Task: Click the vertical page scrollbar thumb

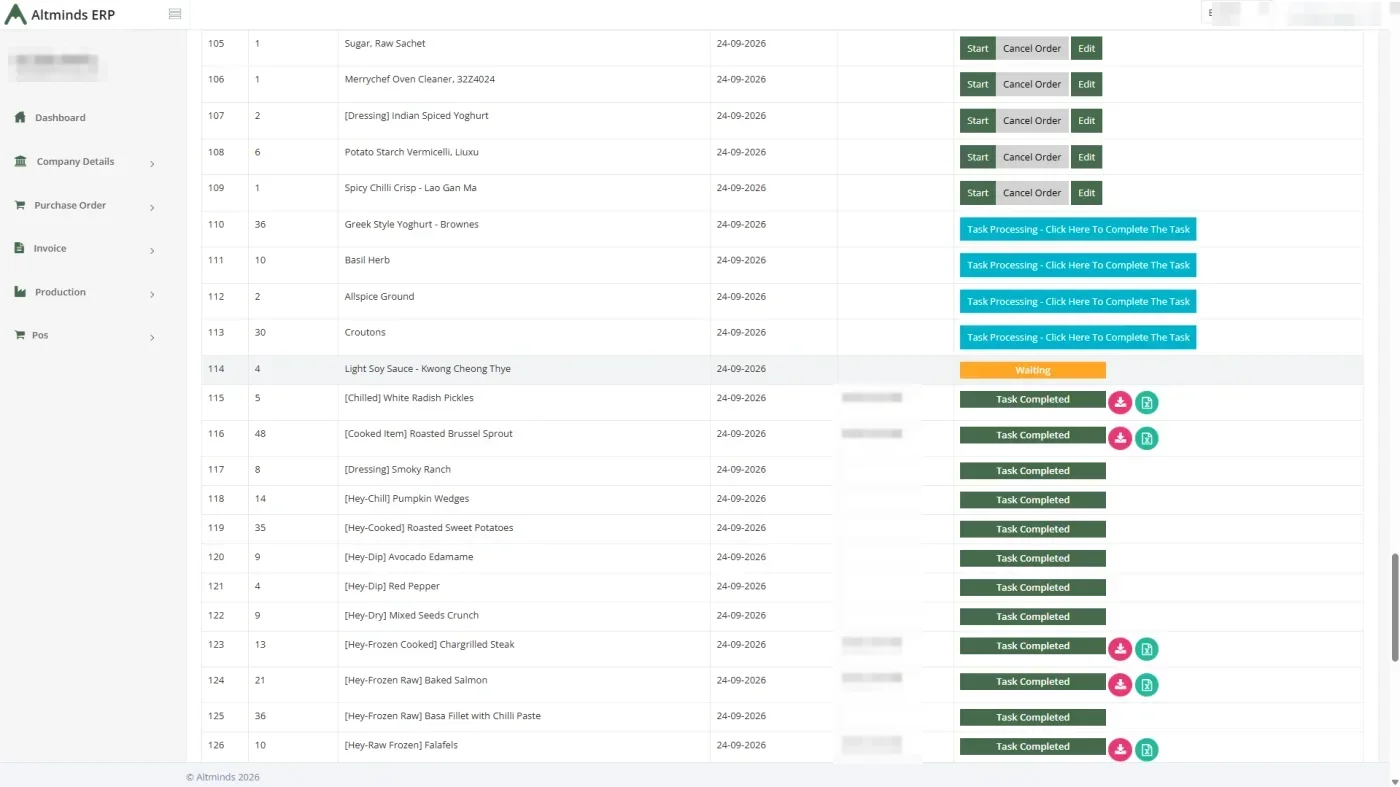Action: (x=1395, y=607)
